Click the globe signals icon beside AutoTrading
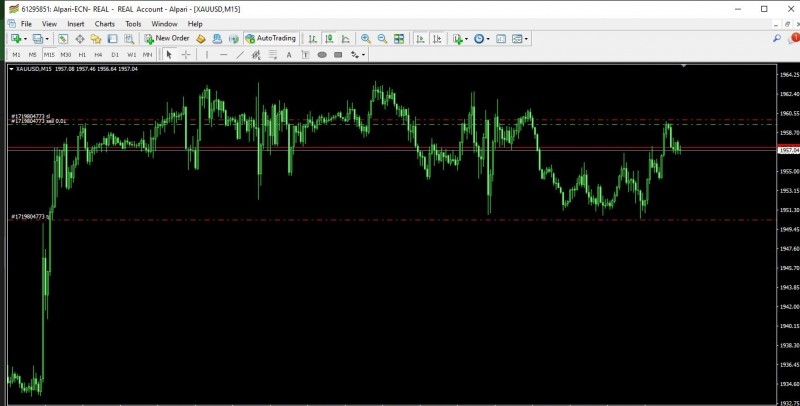Viewport: 800px width, 406px height. pos(234,39)
